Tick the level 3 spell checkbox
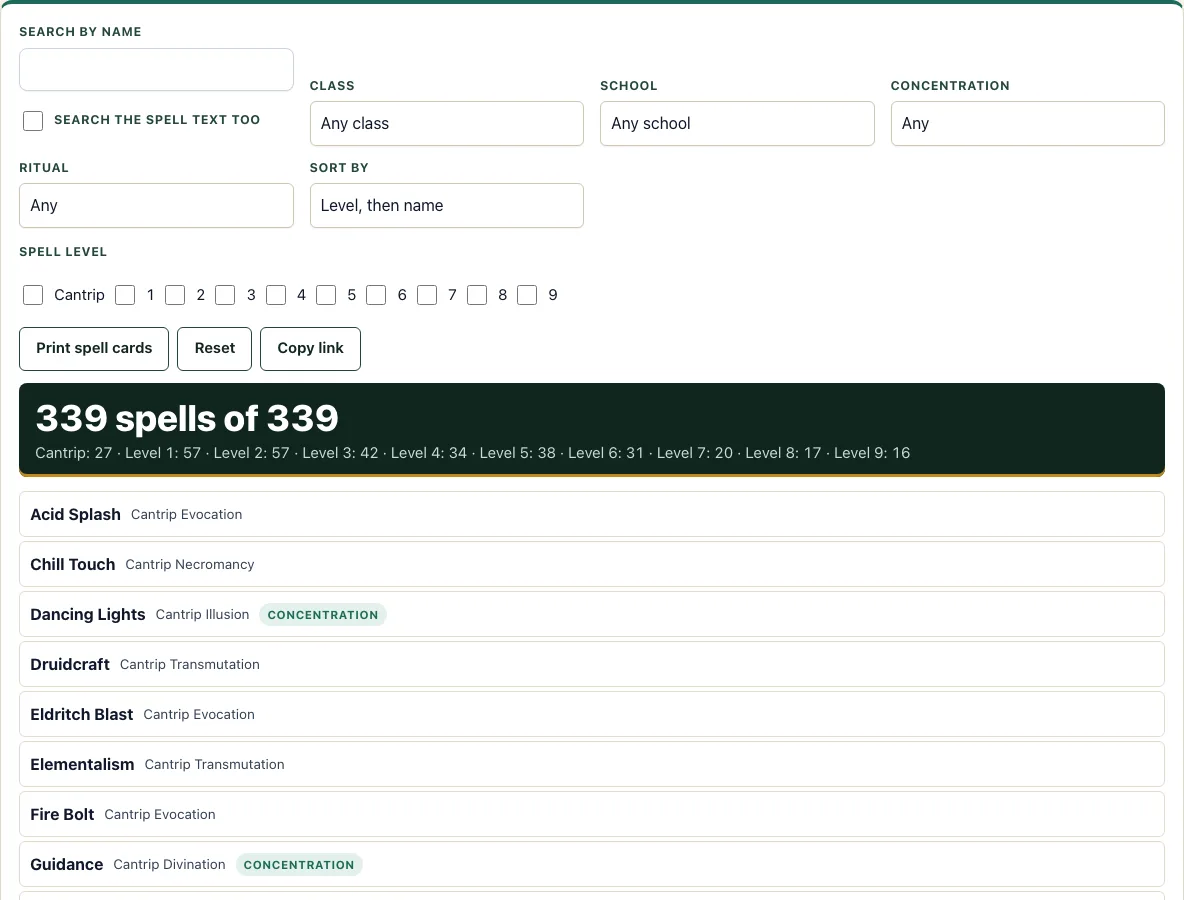Image resolution: width=1184 pixels, height=900 pixels. pos(225,295)
